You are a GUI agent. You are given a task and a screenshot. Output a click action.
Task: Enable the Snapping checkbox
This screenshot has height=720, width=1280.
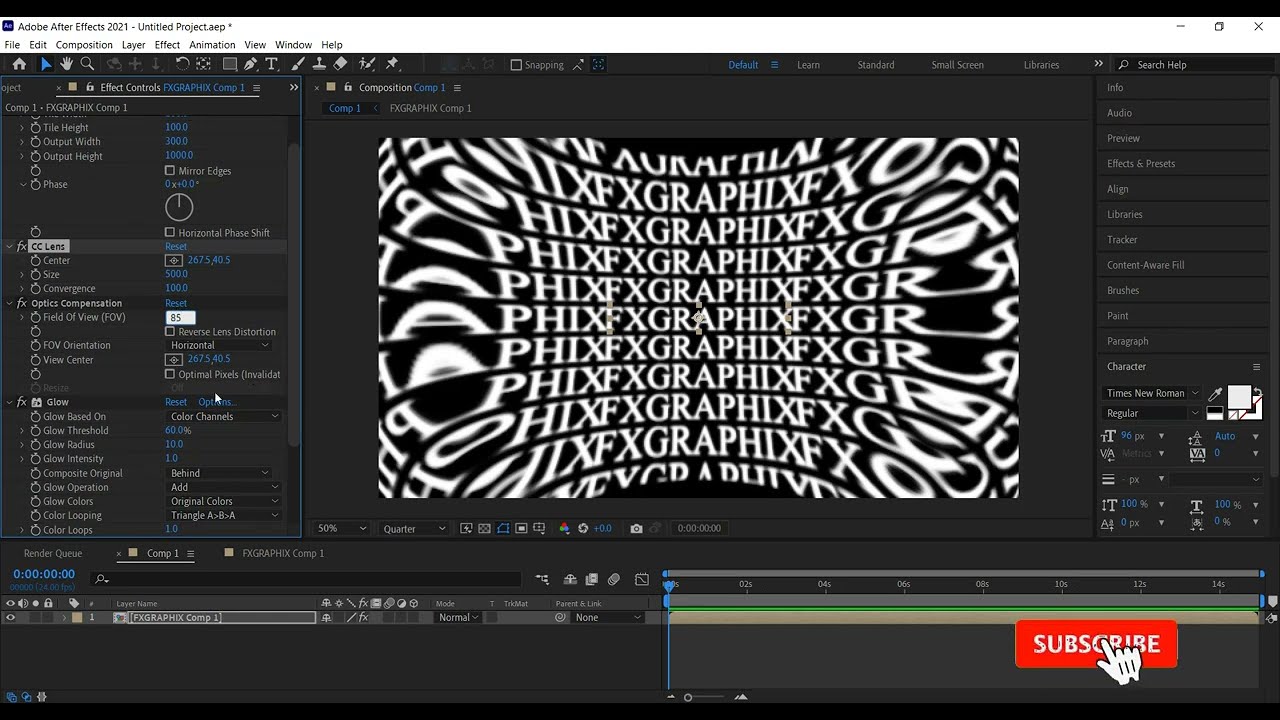click(x=516, y=65)
